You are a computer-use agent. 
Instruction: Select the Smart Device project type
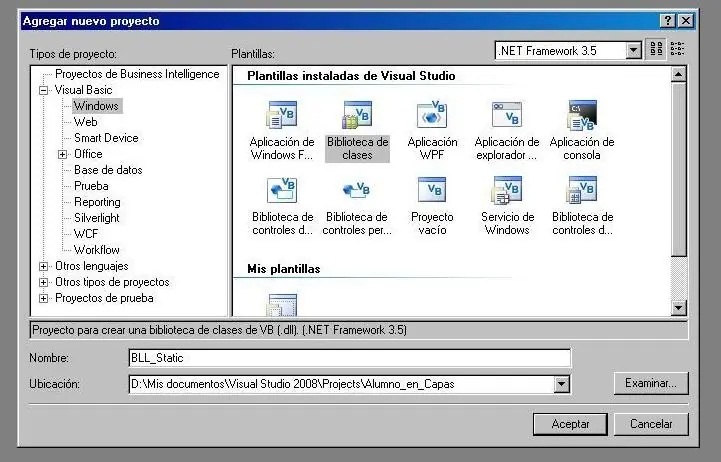coord(106,138)
